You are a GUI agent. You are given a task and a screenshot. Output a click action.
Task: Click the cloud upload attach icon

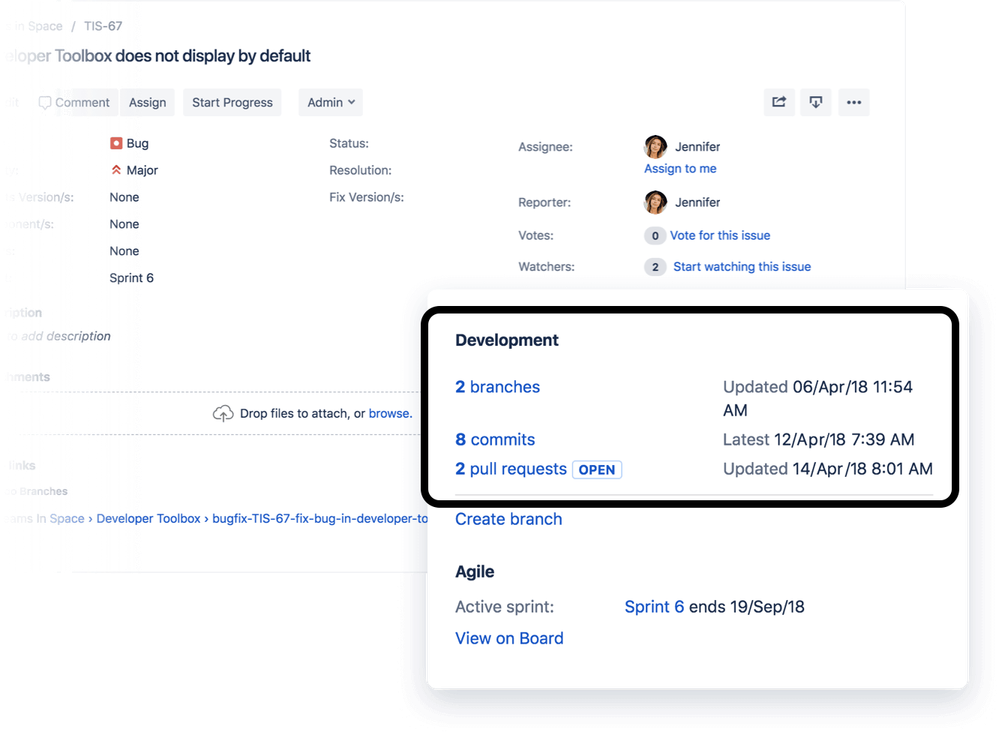pos(222,413)
